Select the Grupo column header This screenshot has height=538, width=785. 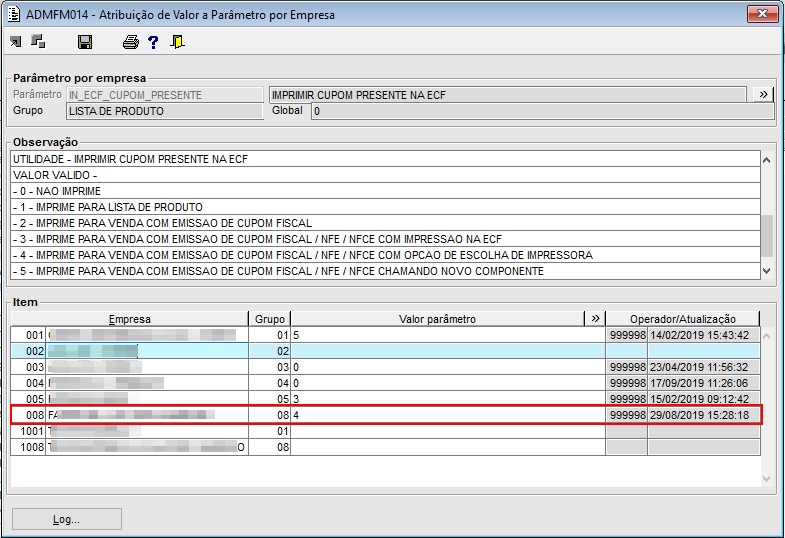269,319
